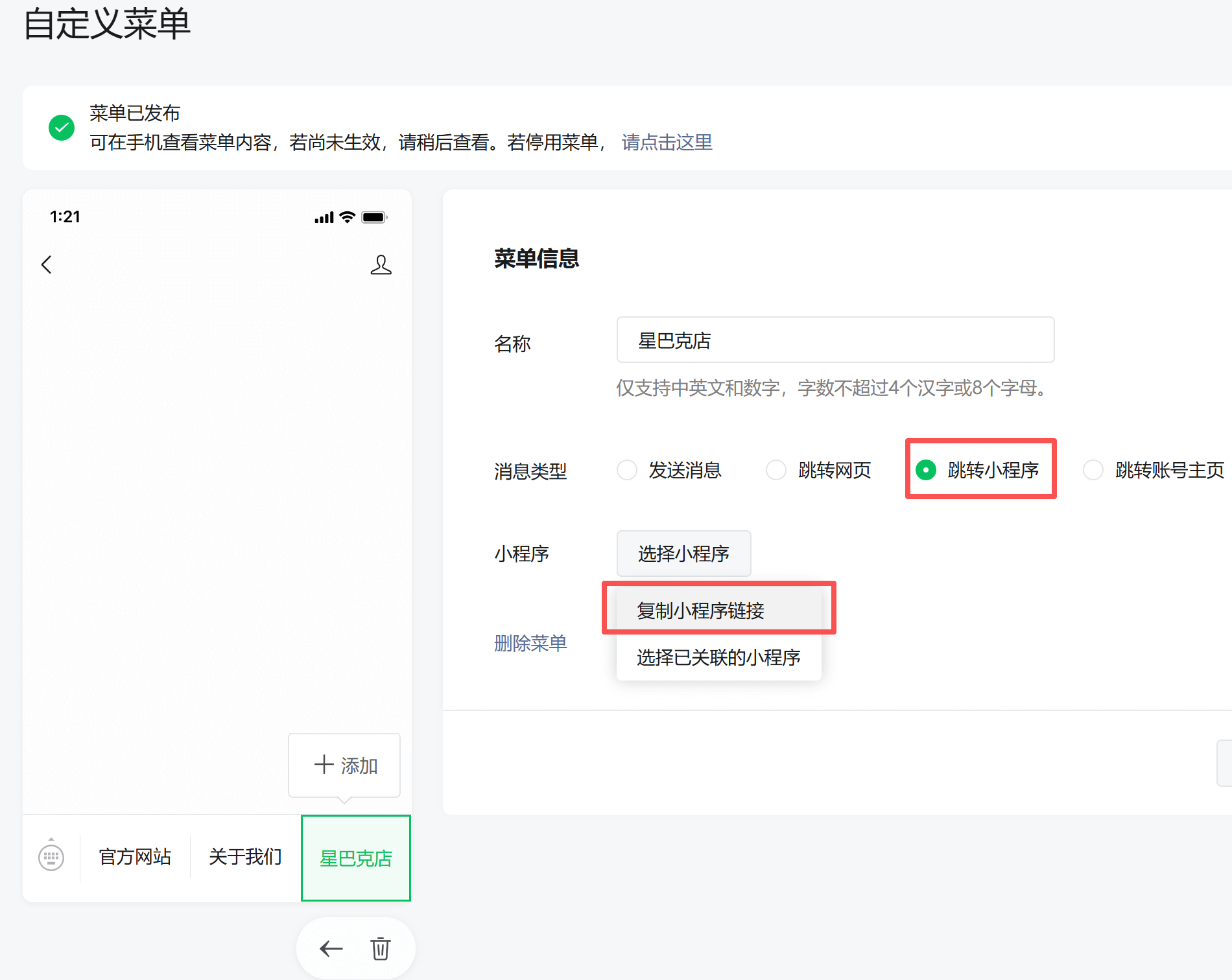This screenshot has width=1232, height=980.
Task: Choose 选择已关联的小程序 option
Action: point(718,657)
